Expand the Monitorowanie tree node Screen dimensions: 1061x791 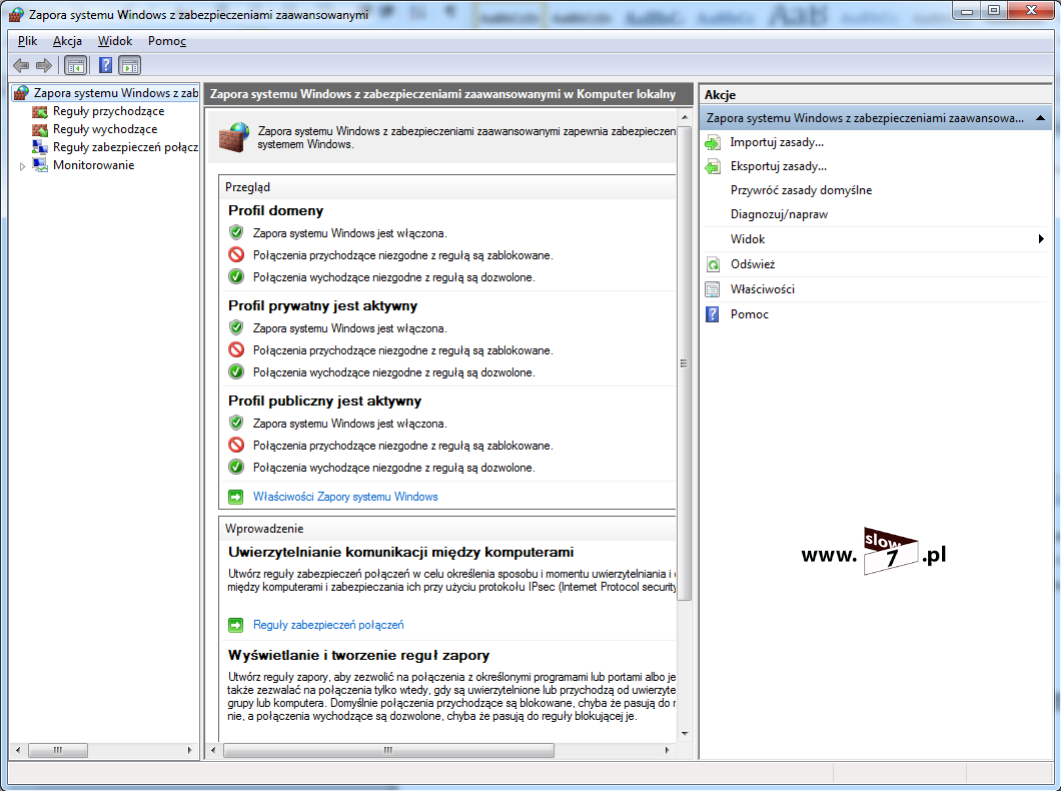coord(22,166)
